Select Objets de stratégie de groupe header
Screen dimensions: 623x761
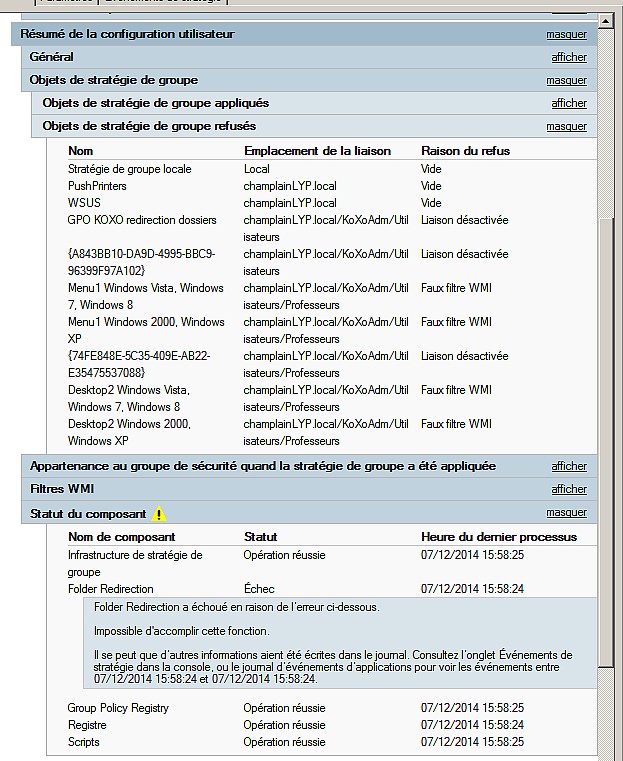coord(309,80)
